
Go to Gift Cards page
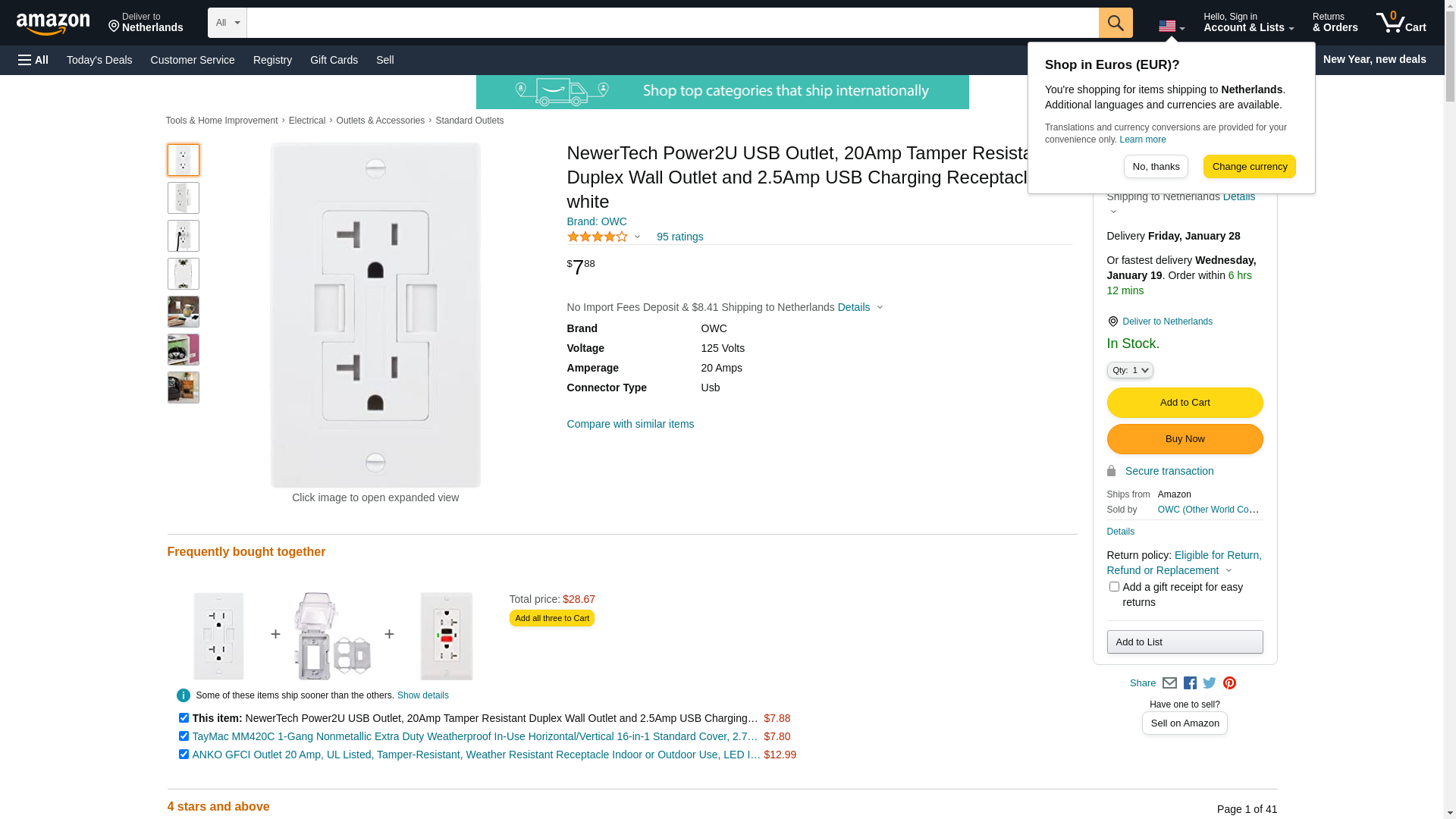[334, 60]
